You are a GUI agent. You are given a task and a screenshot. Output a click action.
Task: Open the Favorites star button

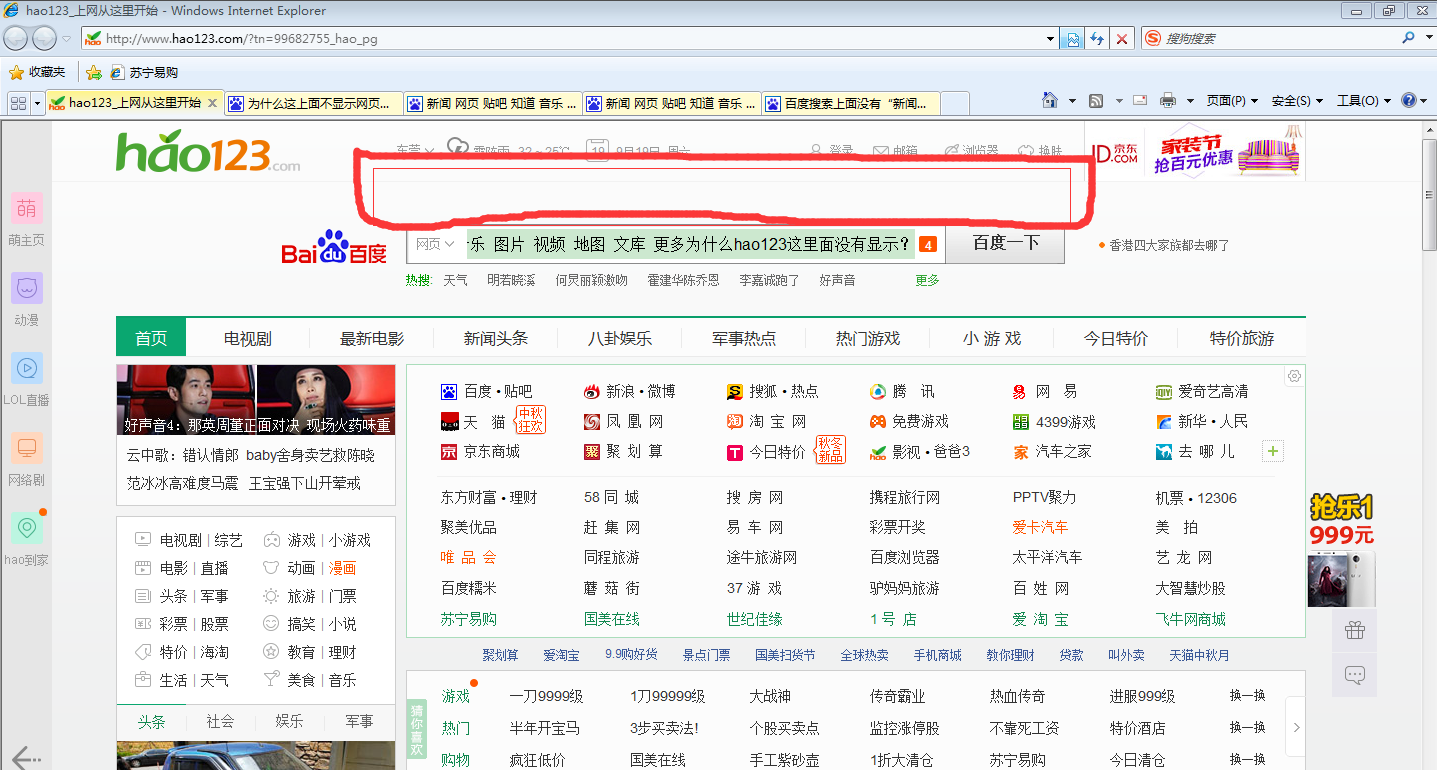click(x=16, y=72)
